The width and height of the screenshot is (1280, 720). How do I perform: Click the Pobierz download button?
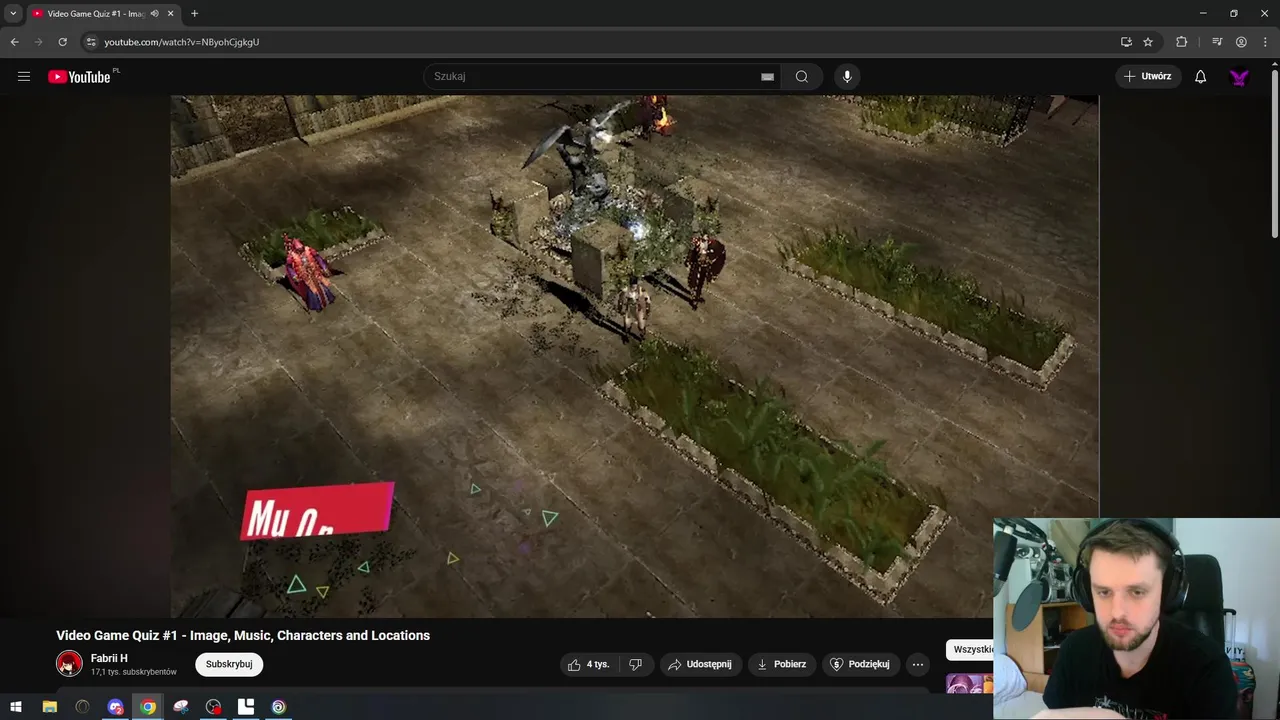click(x=781, y=664)
